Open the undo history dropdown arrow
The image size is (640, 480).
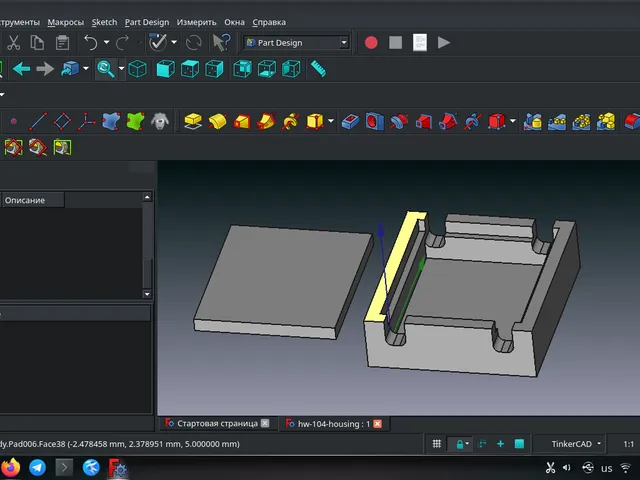point(107,42)
